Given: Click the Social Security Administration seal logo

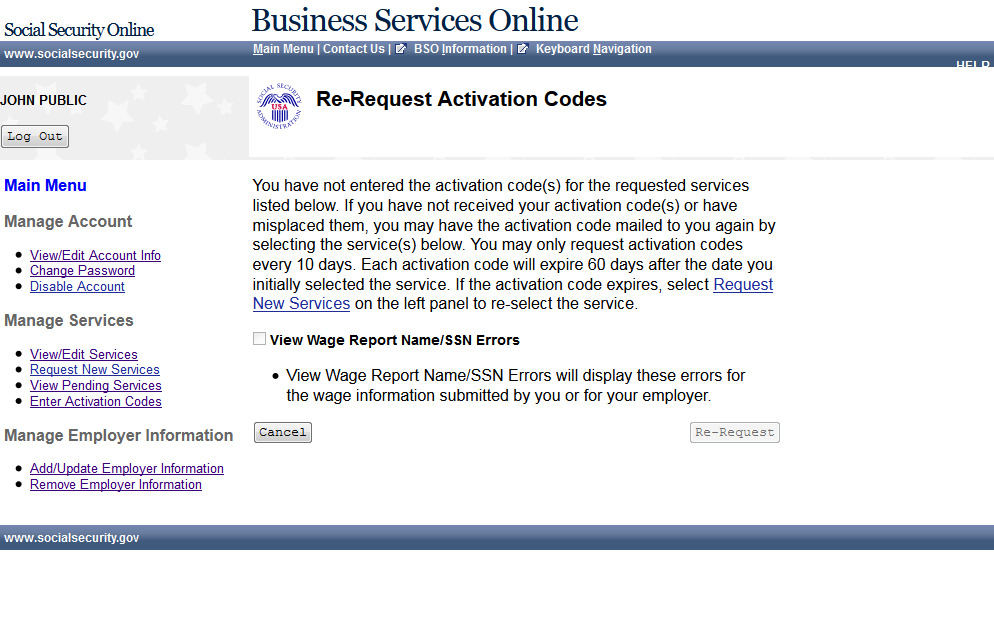Looking at the screenshot, I should click(x=279, y=106).
